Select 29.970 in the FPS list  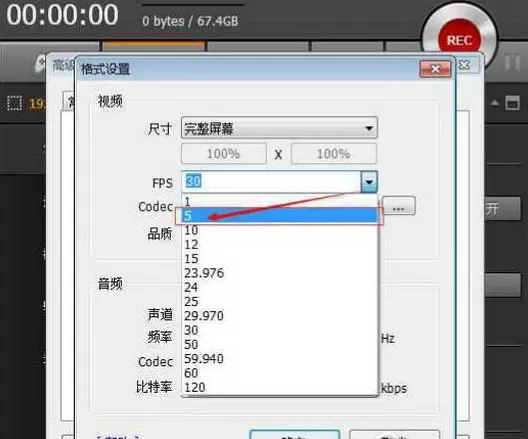[x=279, y=316]
